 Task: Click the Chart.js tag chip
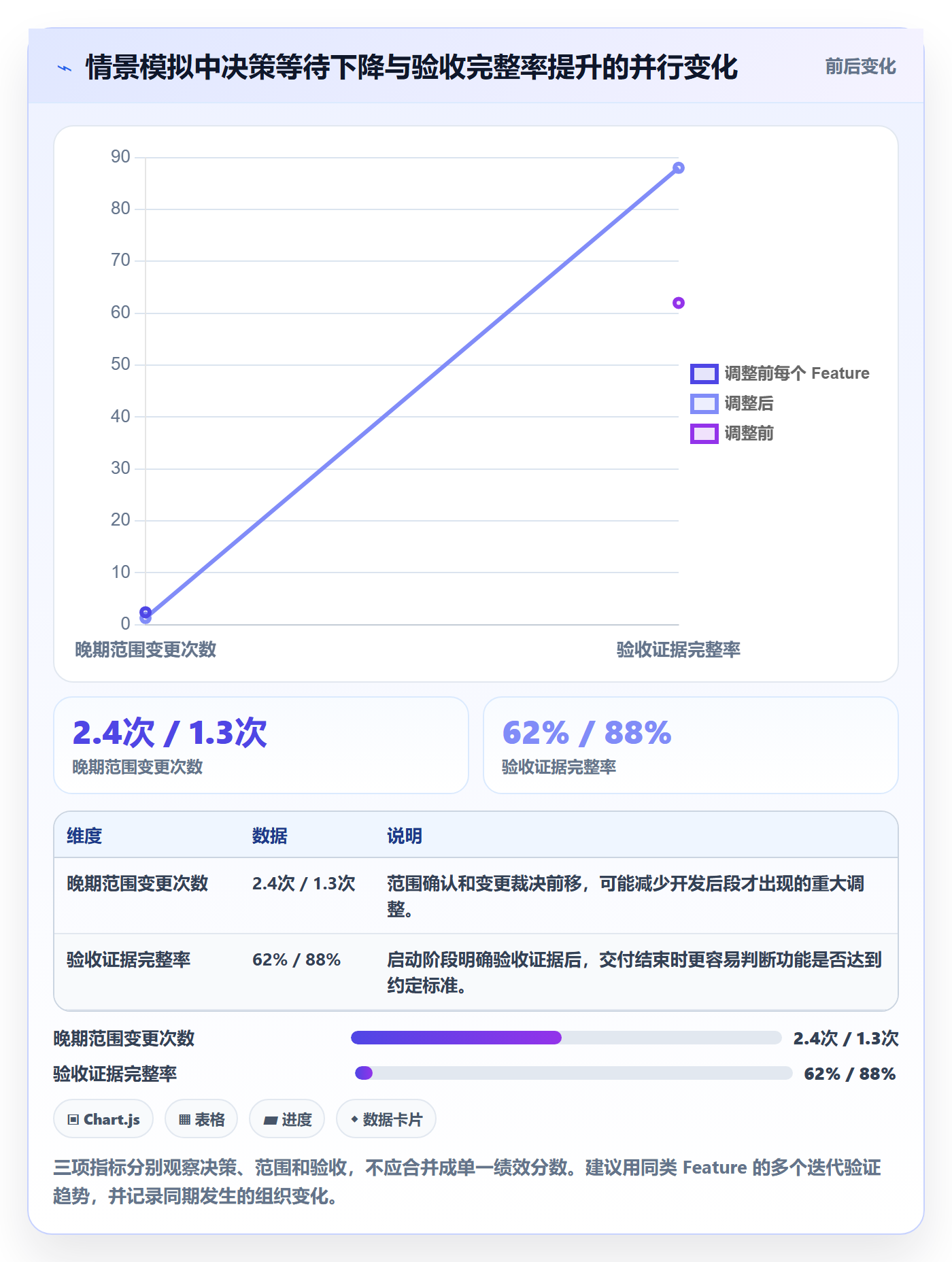103,1119
